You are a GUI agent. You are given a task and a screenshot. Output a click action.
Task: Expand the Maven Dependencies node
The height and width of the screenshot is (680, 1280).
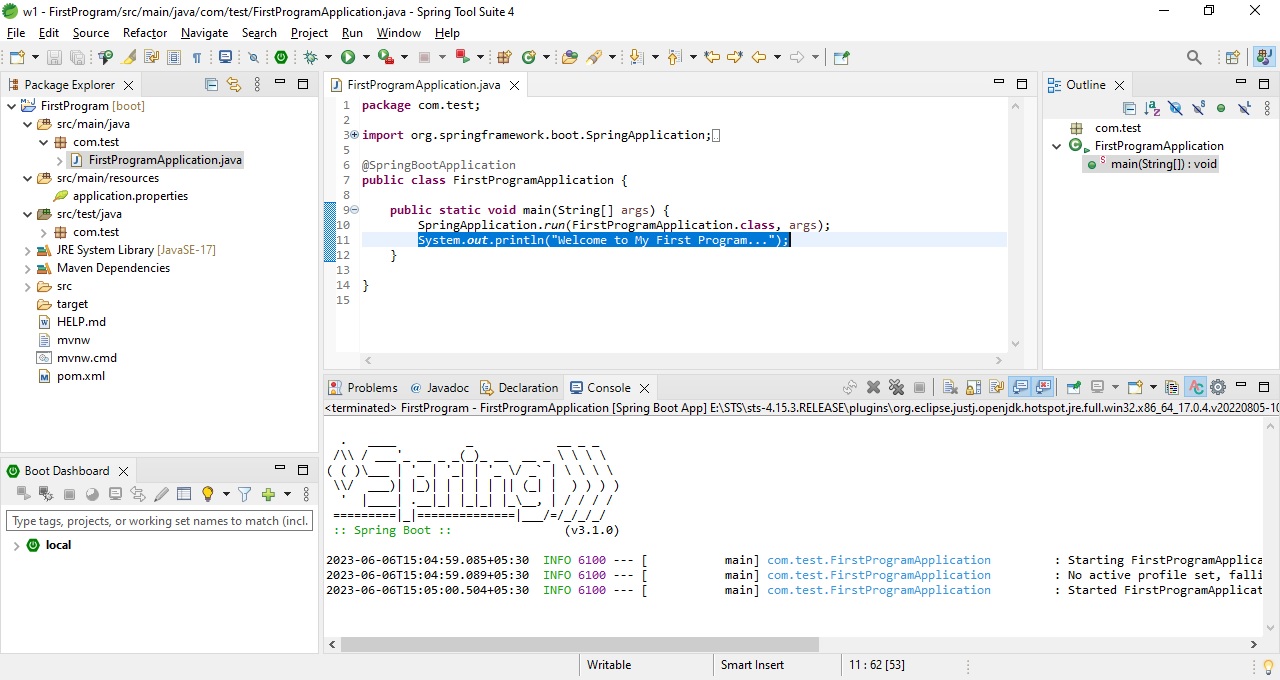click(x=28, y=267)
